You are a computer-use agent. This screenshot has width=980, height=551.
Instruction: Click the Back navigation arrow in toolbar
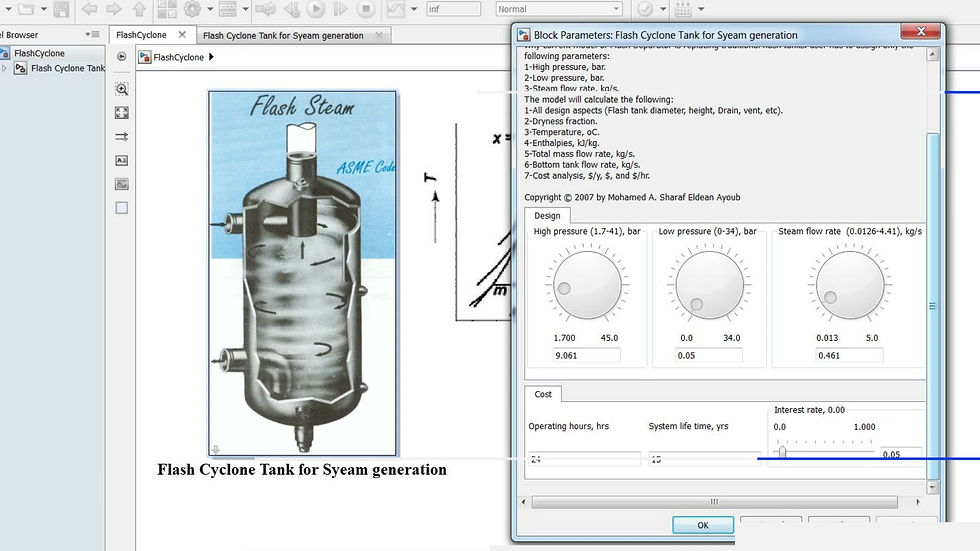tap(89, 9)
